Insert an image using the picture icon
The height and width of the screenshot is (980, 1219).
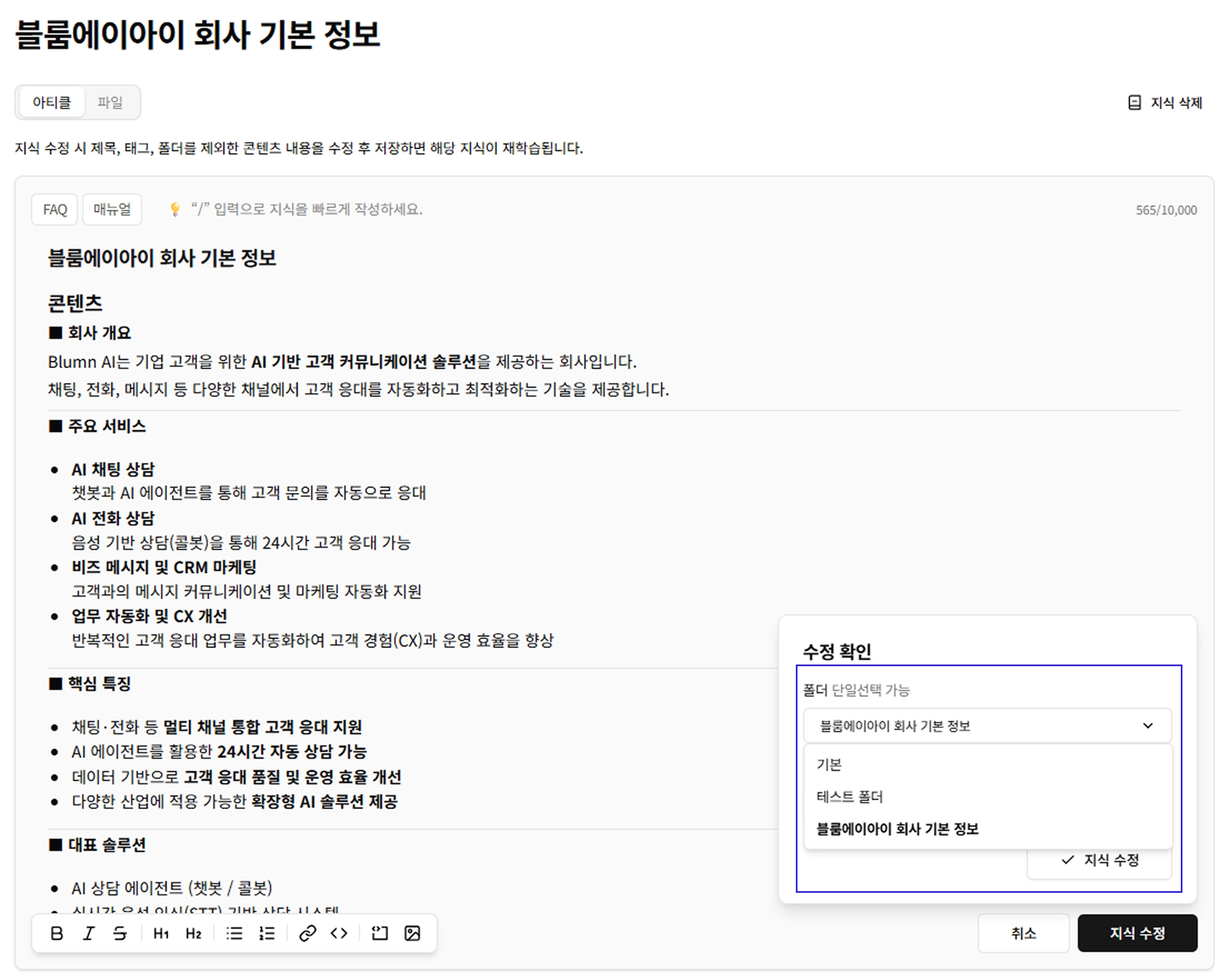412,933
